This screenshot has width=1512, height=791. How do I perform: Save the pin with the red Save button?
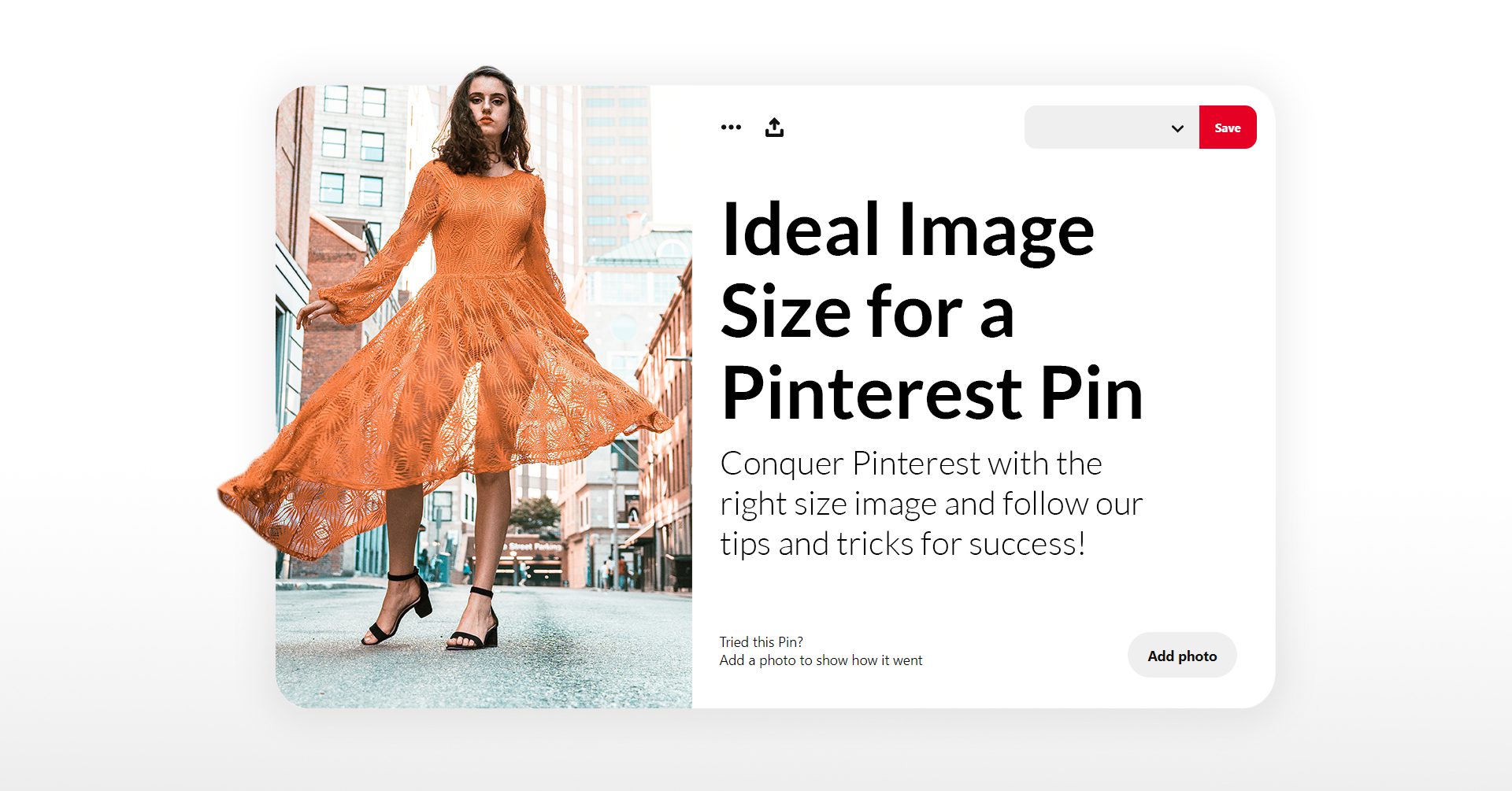pyautogui.click(x=1228, y=128)
